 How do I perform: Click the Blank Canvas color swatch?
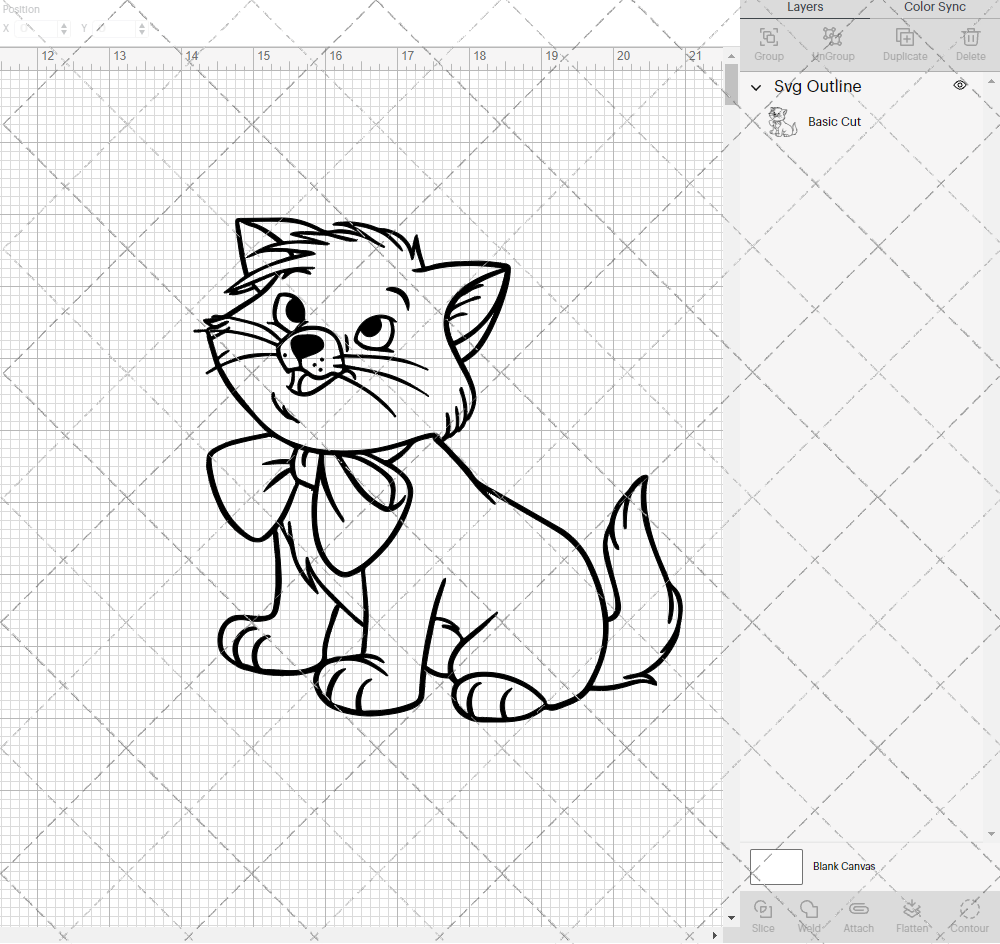tap(776, 867)
